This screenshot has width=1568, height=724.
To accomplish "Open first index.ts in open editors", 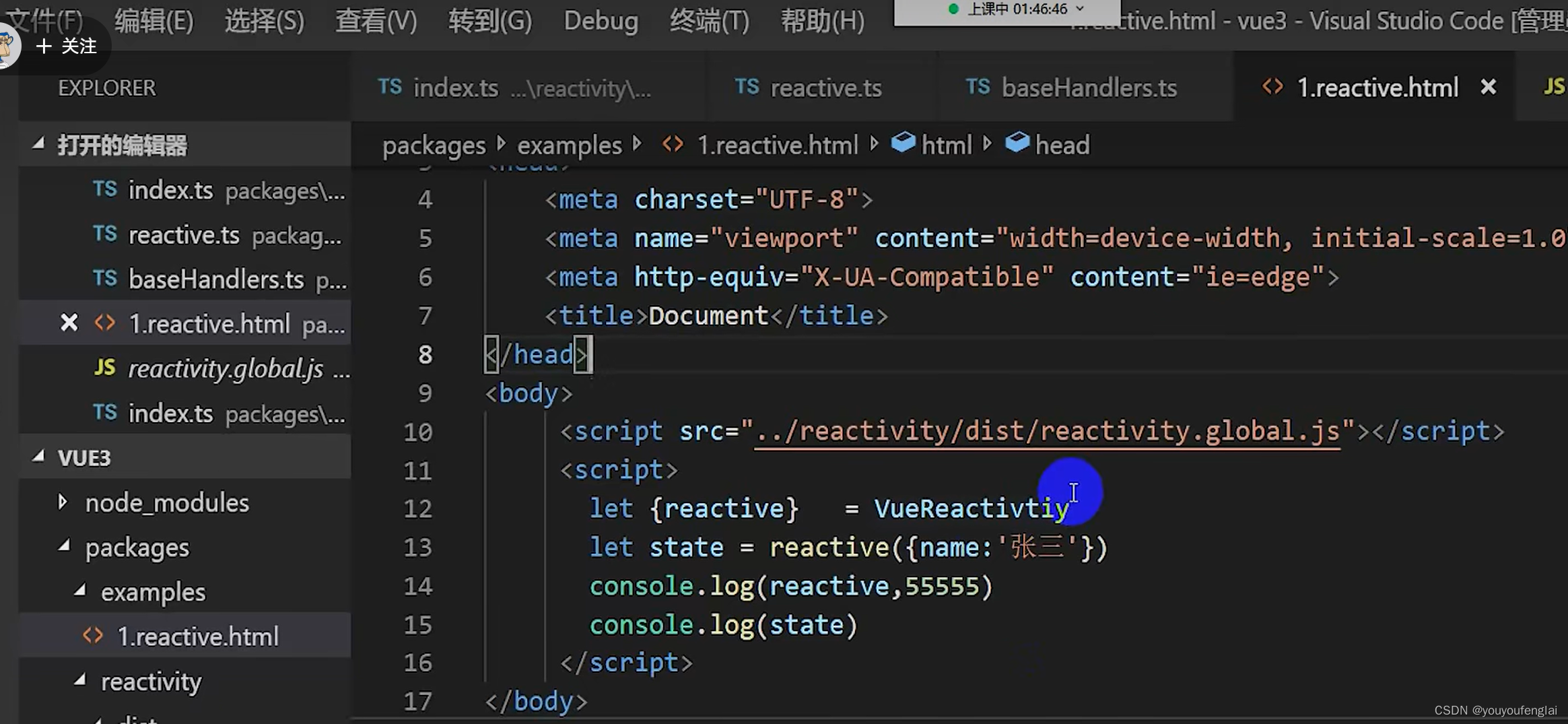I will [x=184, y=190].
